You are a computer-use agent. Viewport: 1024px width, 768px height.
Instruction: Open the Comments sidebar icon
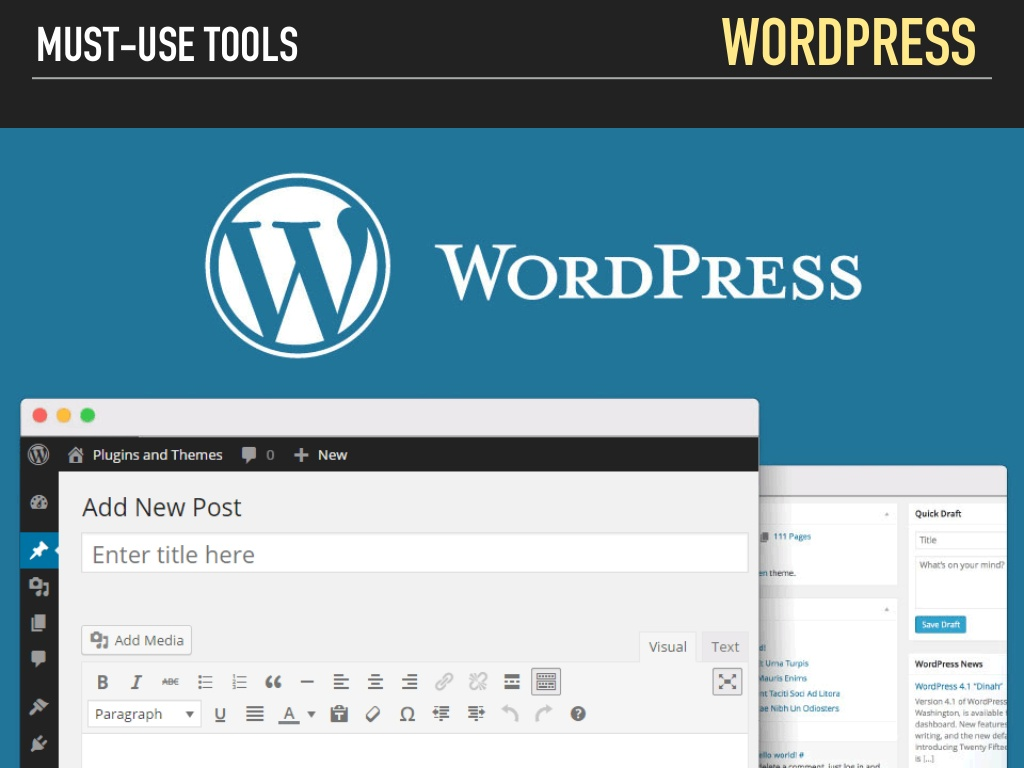[x=39, y=658]
